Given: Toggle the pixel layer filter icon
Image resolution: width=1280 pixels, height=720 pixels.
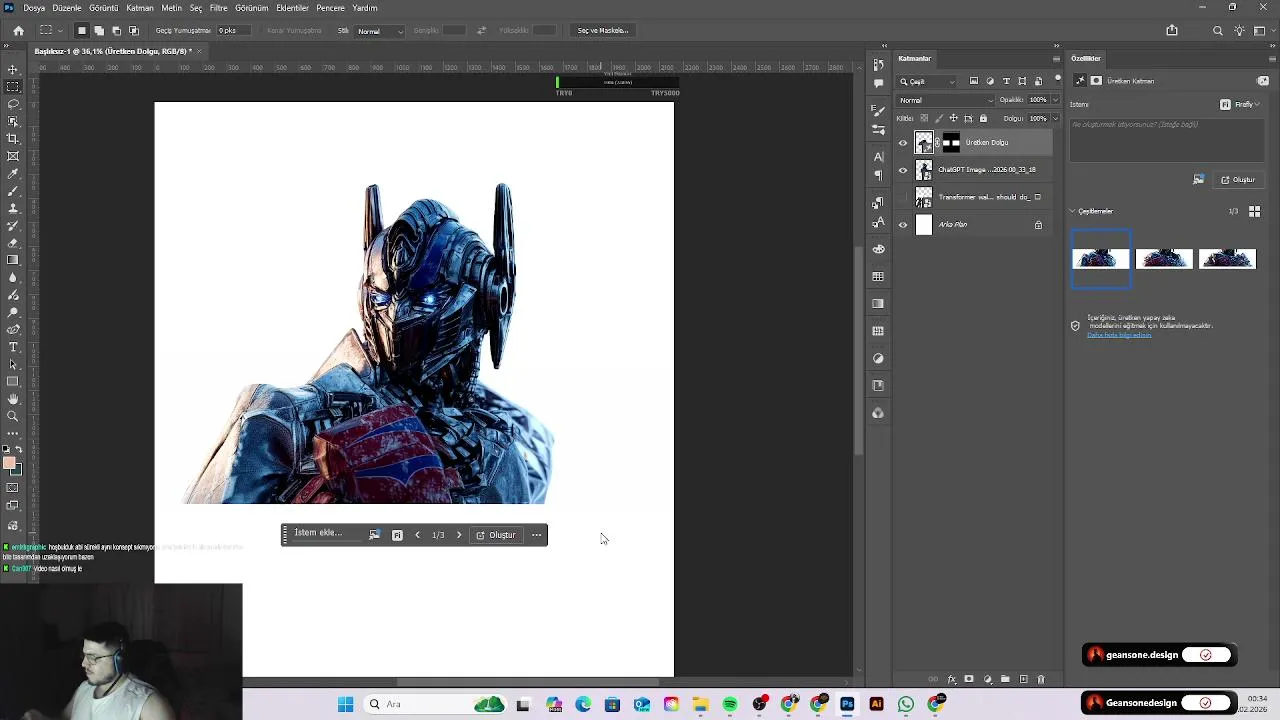Looking at the screenshot, I should click(x=974, y=81).
